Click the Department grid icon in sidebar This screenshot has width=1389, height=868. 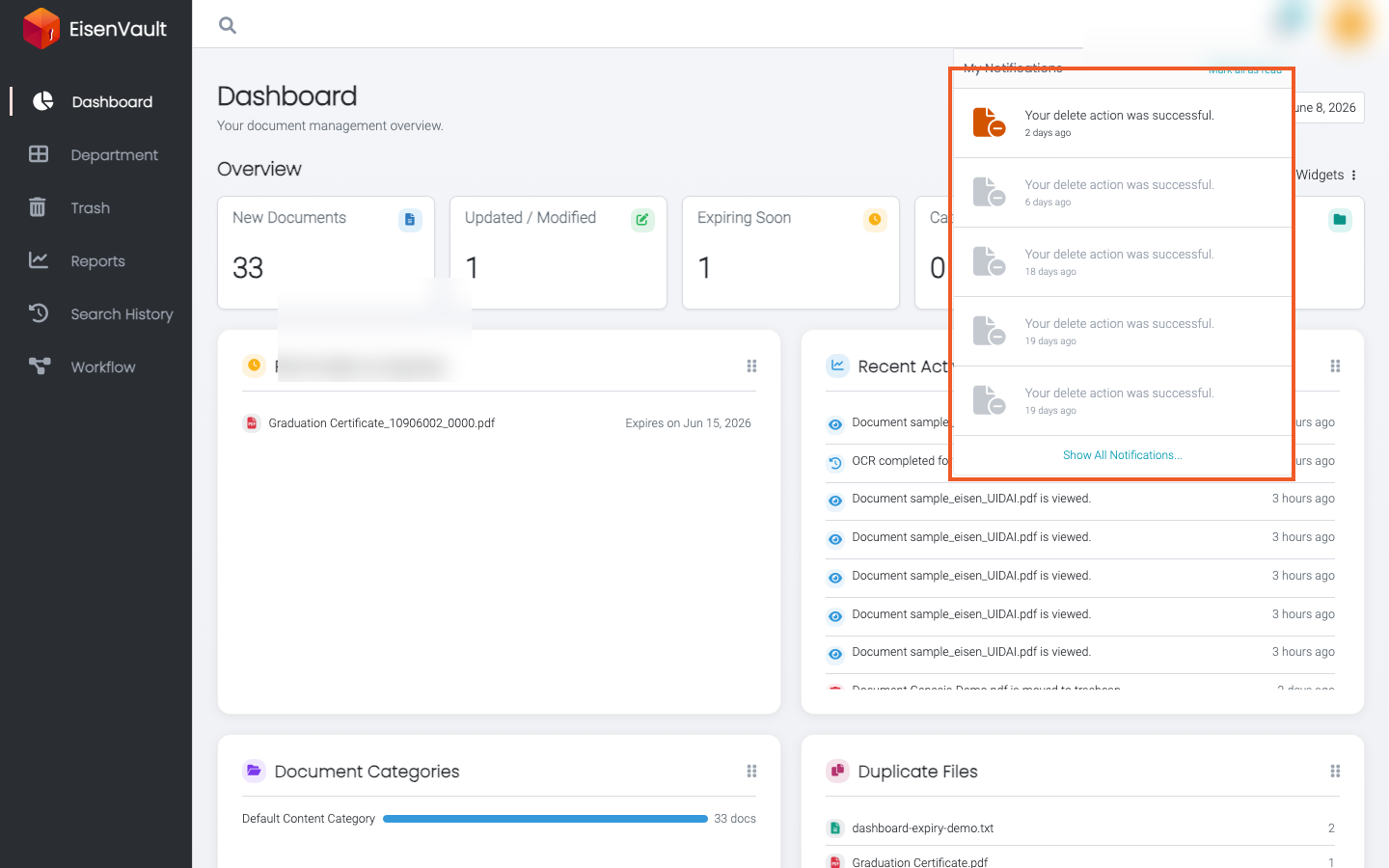(39, 154)
